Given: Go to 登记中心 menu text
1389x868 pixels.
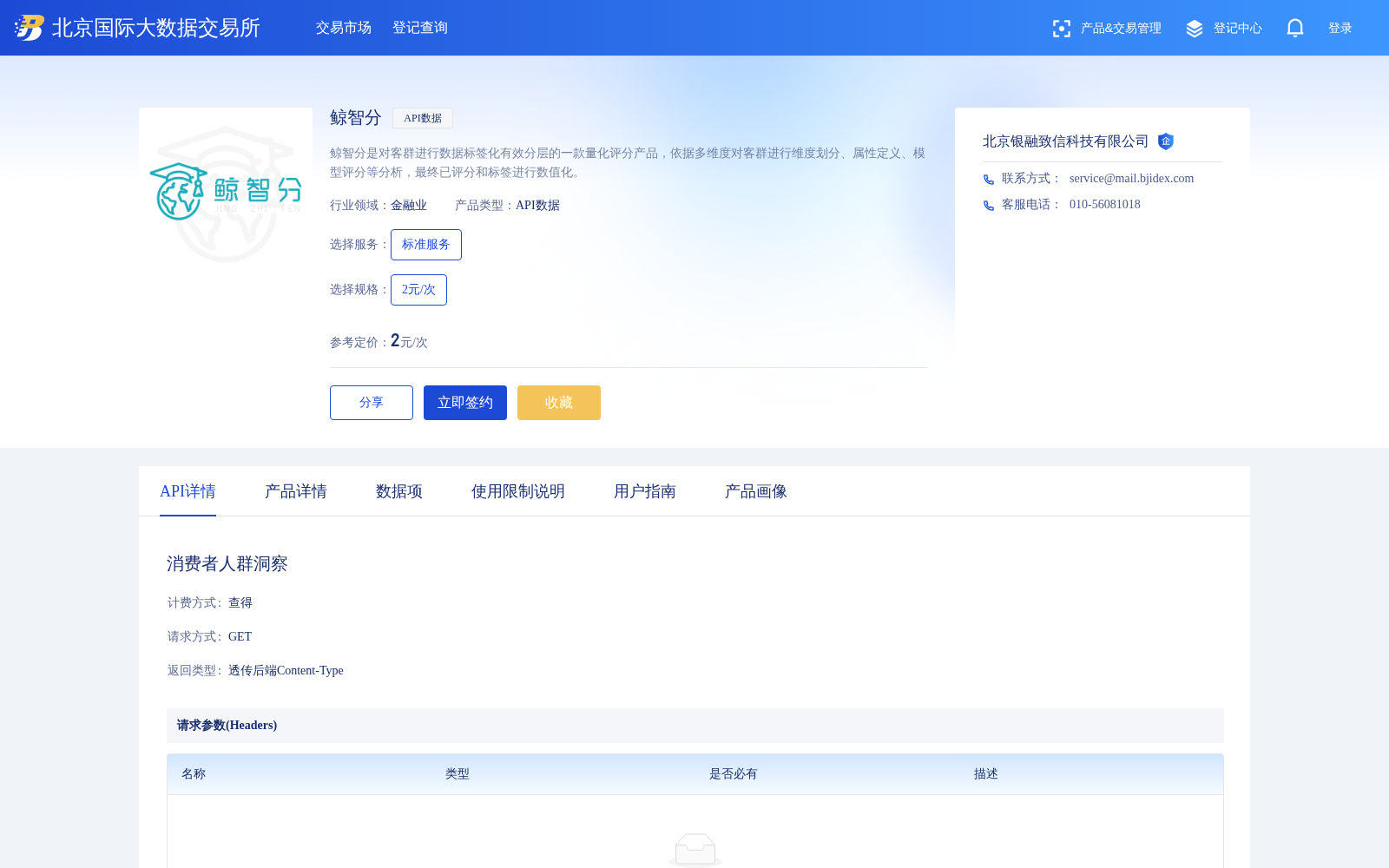Looking at the screenshot, I should pos(1238,29).
